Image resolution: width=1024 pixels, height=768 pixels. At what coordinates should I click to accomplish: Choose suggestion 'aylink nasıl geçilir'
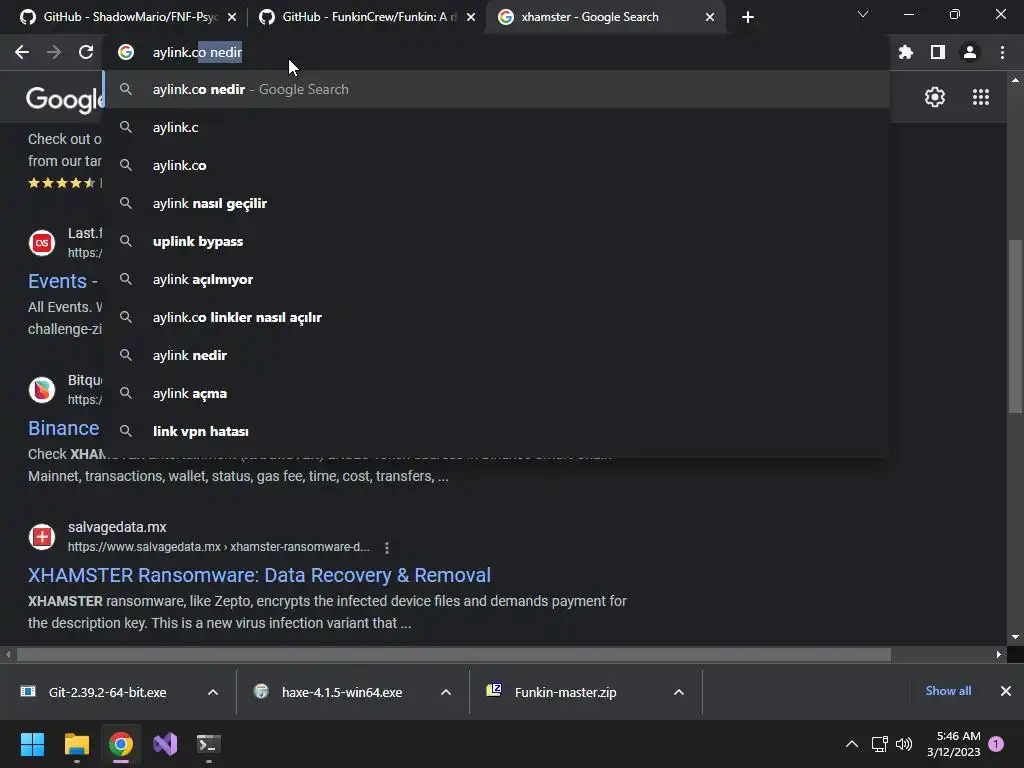click(x=498, y=203)
